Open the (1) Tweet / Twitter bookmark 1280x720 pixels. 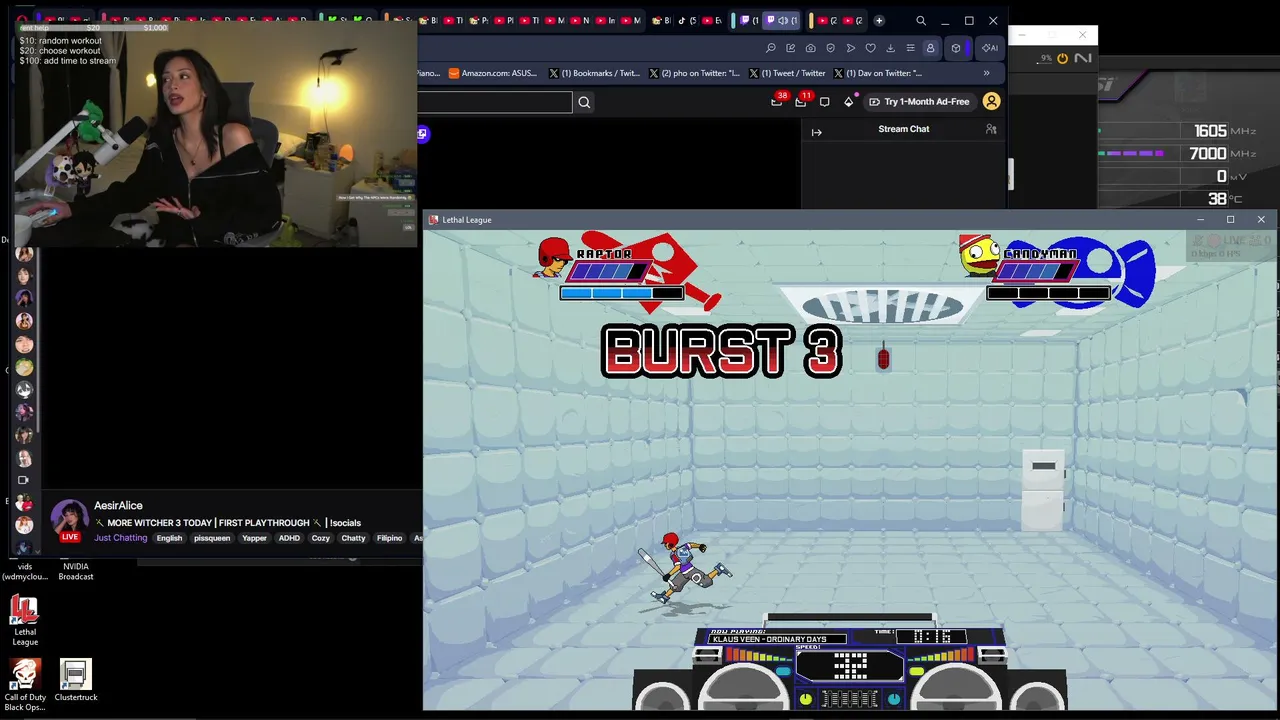787,73
